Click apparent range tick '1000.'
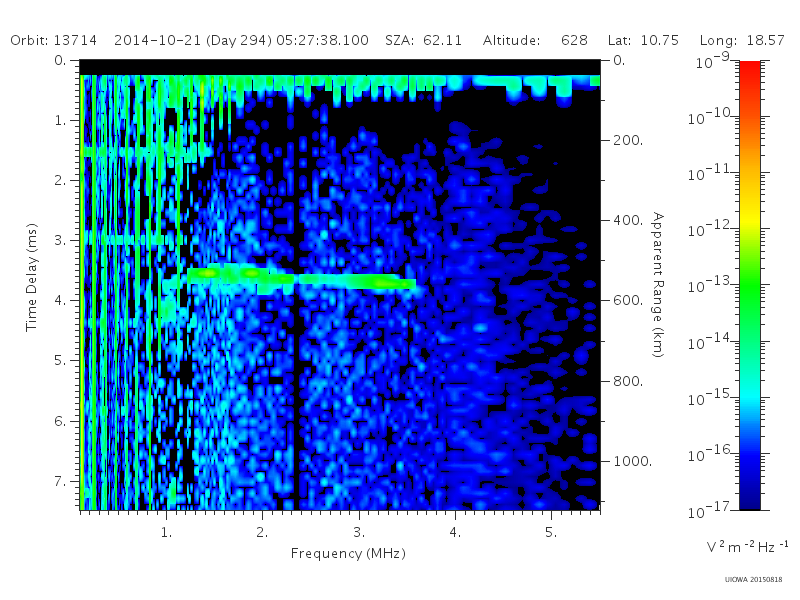The width and height of the screenshot is (800, 600). 633,461
